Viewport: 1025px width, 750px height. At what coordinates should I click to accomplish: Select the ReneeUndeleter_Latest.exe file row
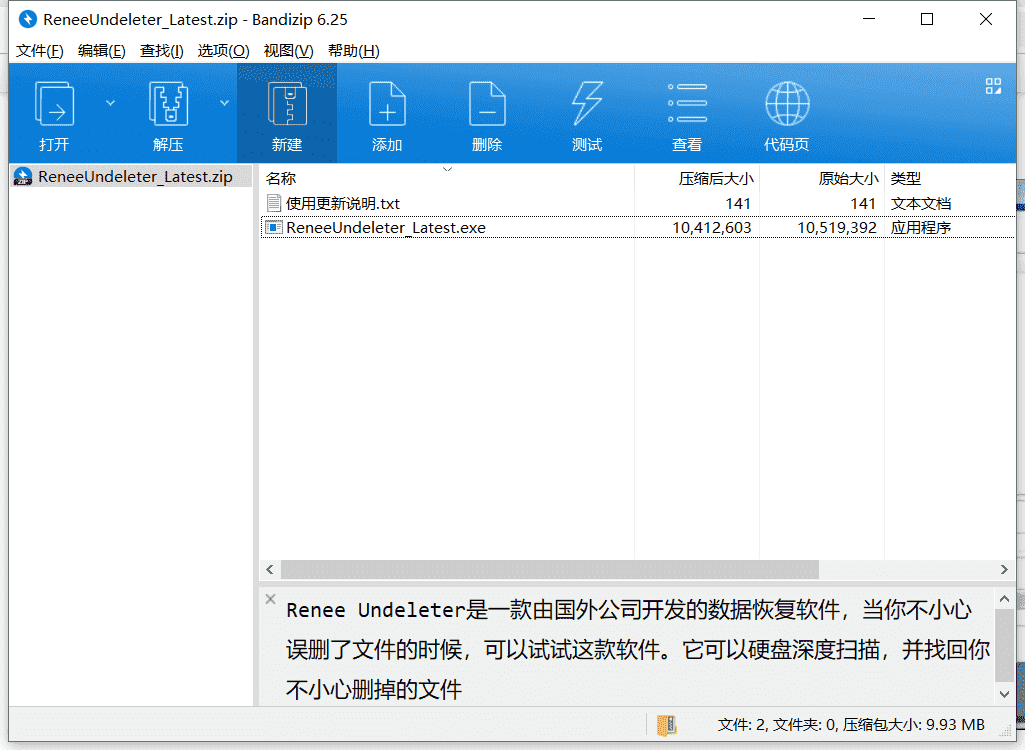click(637, 228)
